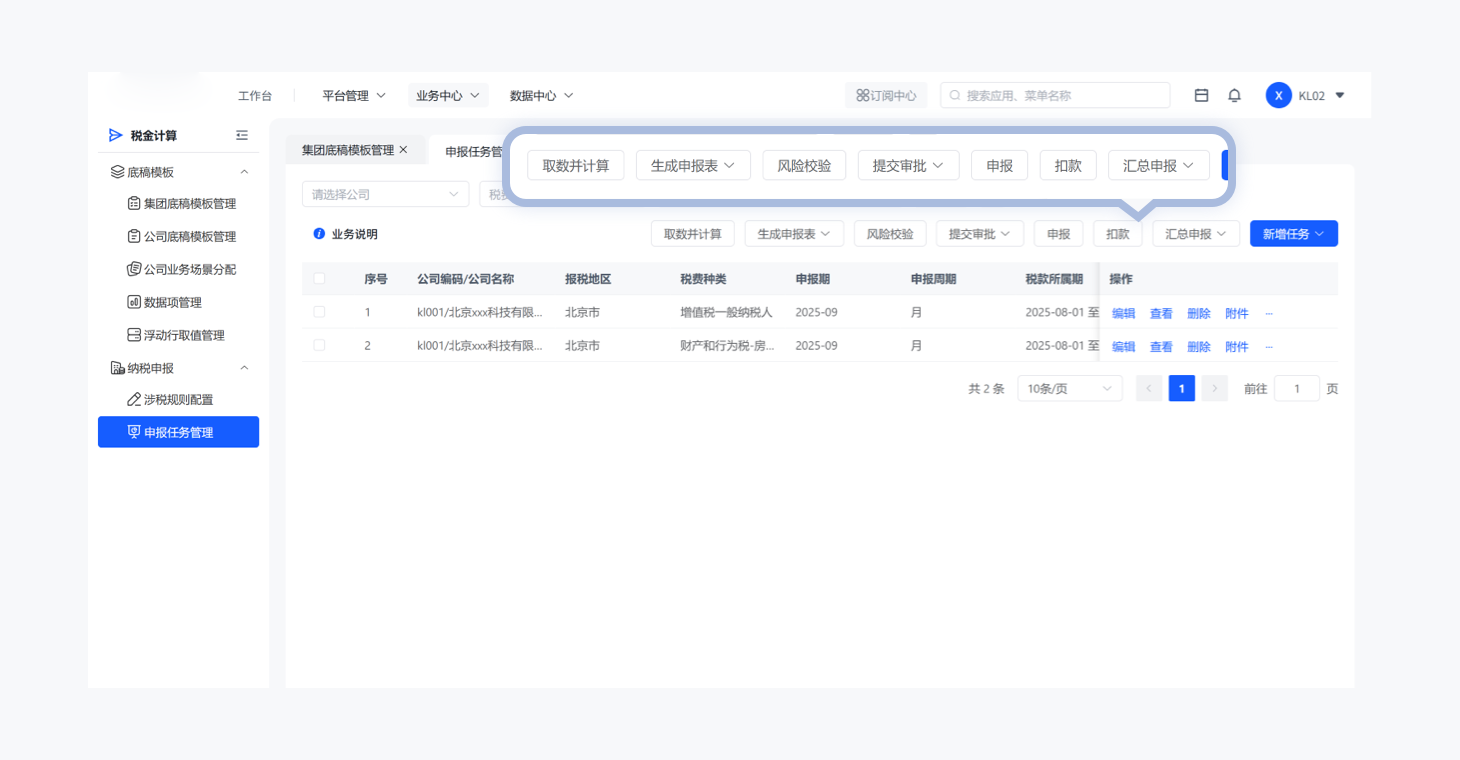Click the notification bell icon
1460x760 pixels.
tap(1234, 96)
